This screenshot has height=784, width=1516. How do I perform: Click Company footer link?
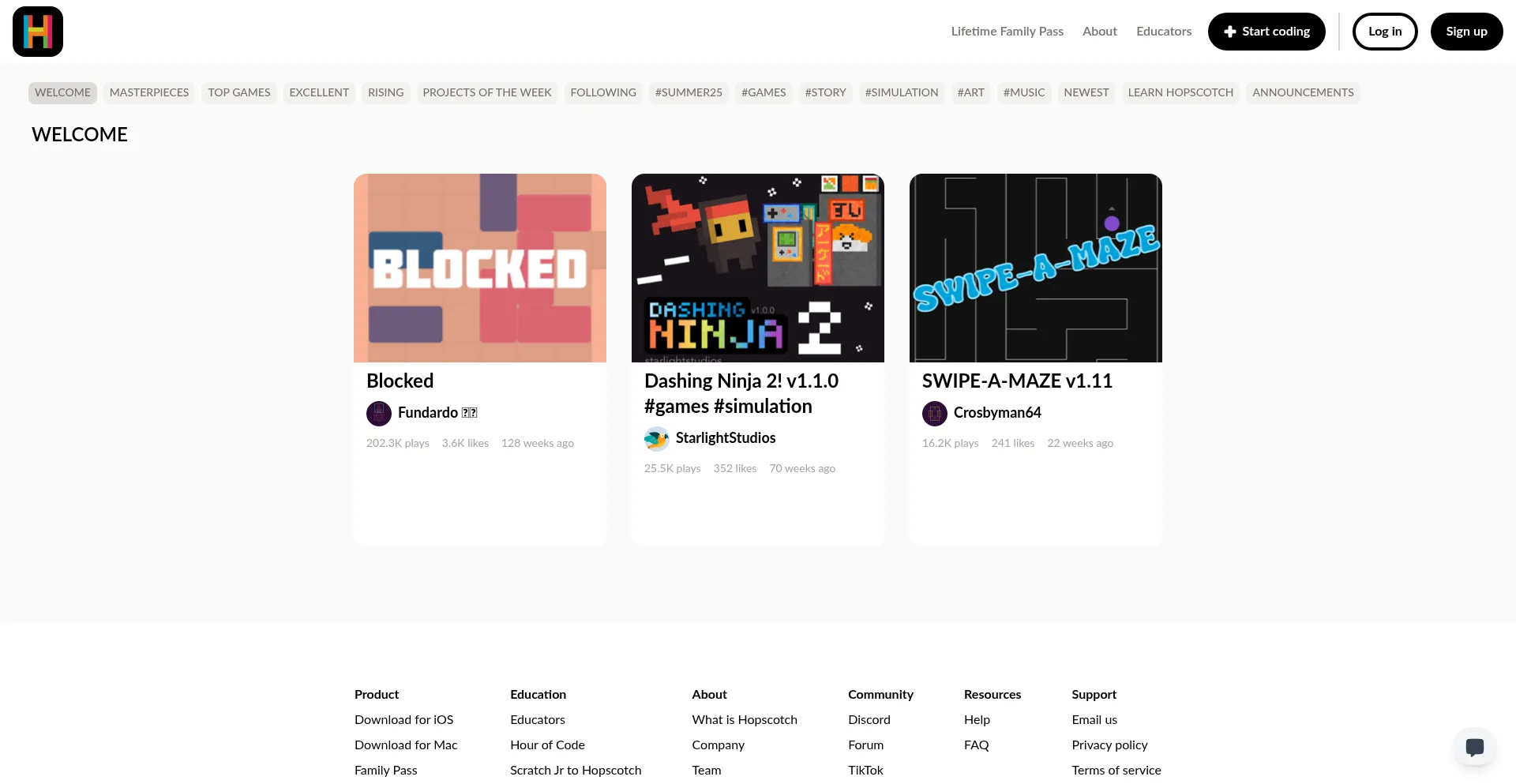[719, 745]
